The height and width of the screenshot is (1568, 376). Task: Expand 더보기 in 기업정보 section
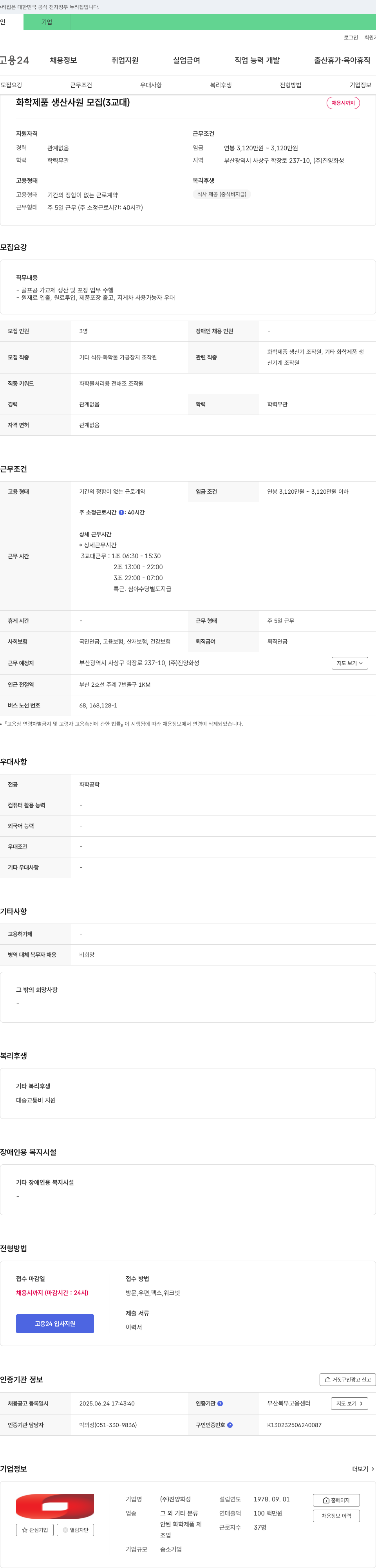363,1469
